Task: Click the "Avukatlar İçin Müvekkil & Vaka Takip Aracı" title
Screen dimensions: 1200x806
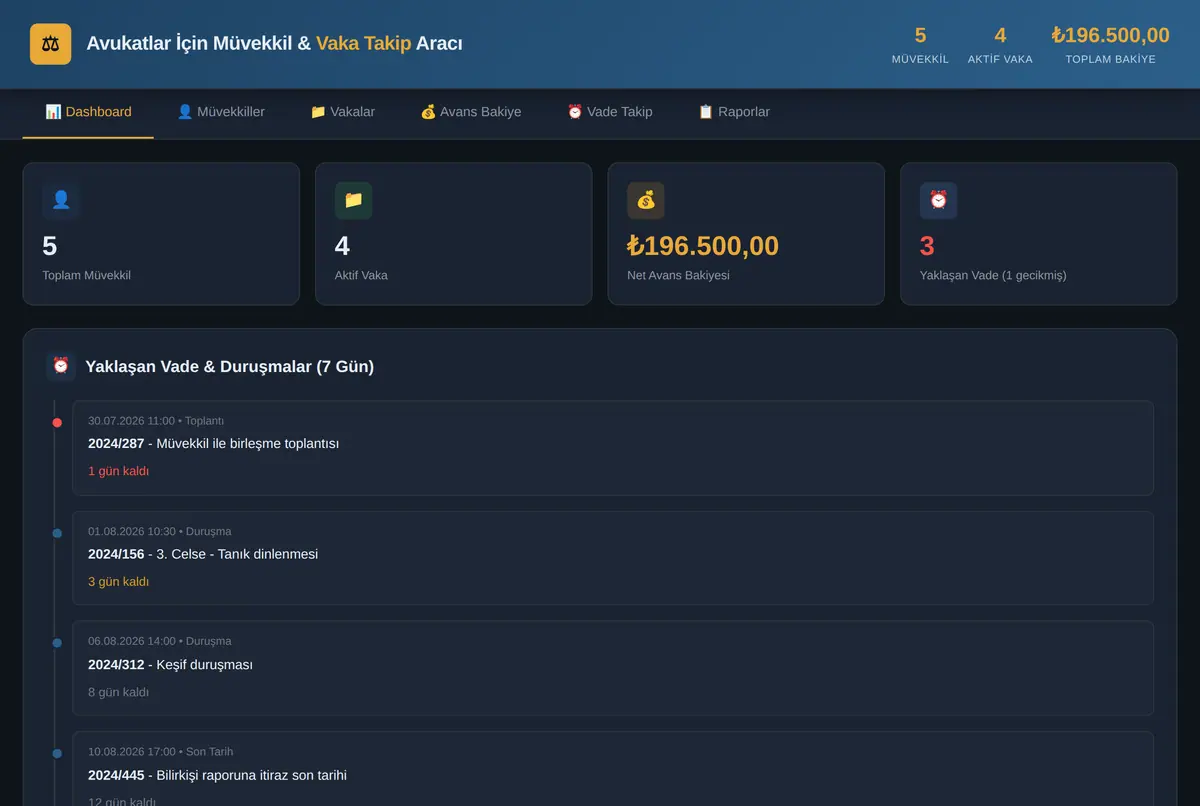Action: (275, 44)
